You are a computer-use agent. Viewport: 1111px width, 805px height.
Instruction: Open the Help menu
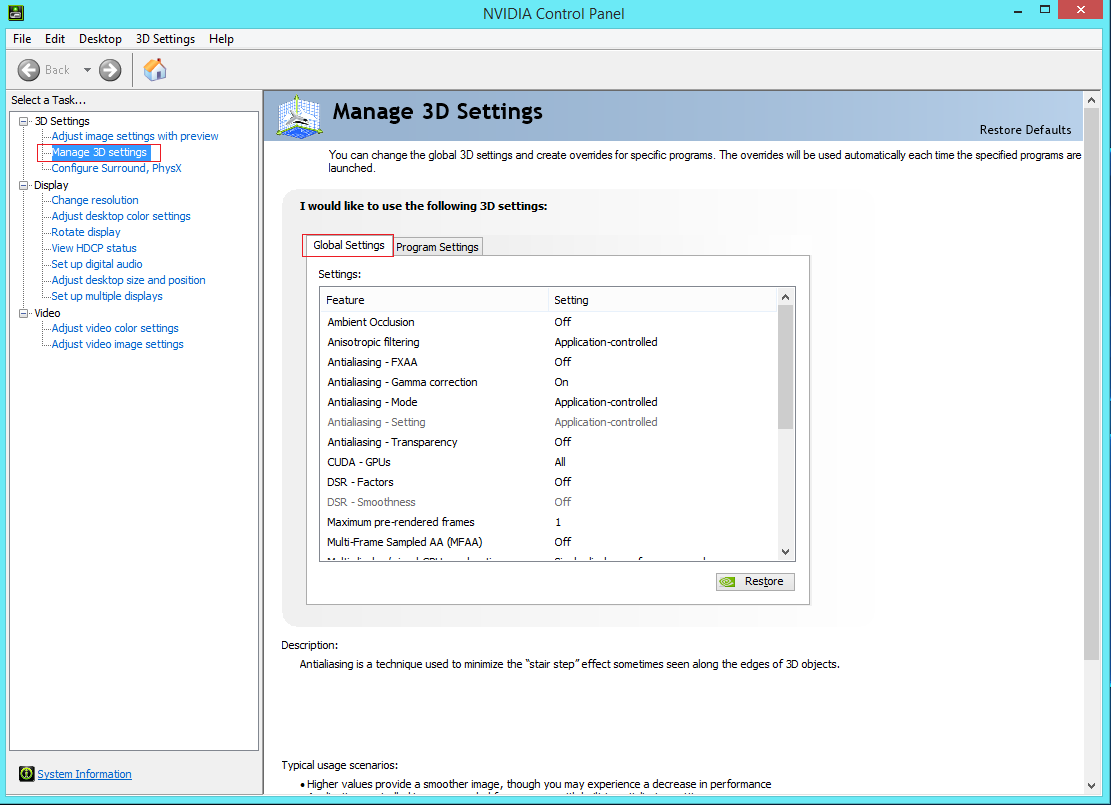tap(221, 39)
